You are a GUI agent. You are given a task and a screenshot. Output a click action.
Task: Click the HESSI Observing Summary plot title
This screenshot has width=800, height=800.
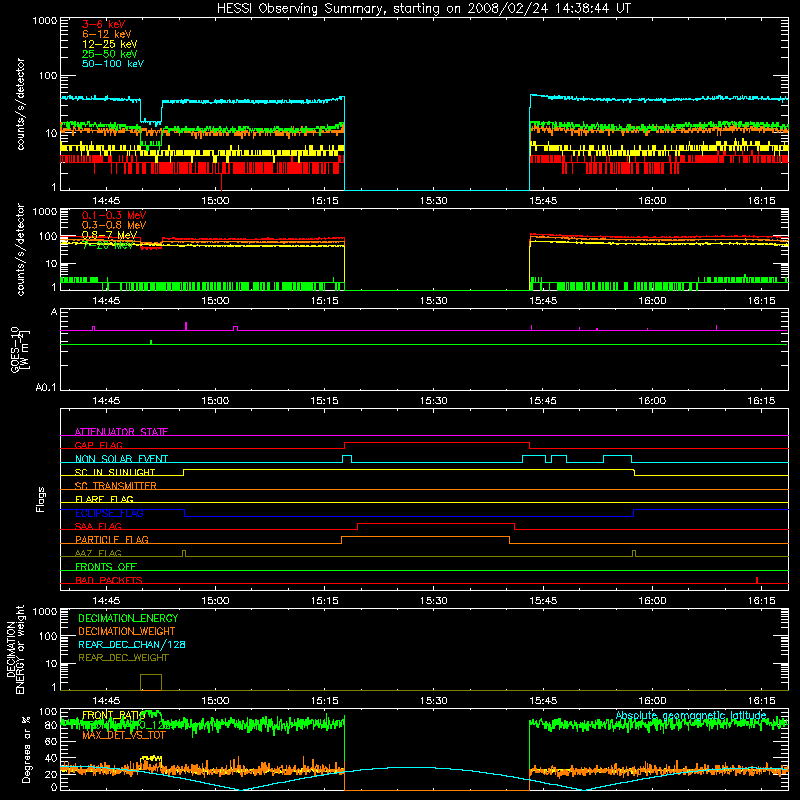click(423, 8)
